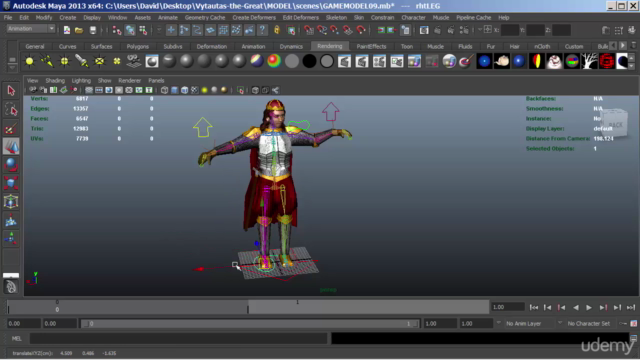Choose the Lasso selection tool
640x360 pixels.
click(11, 109)
